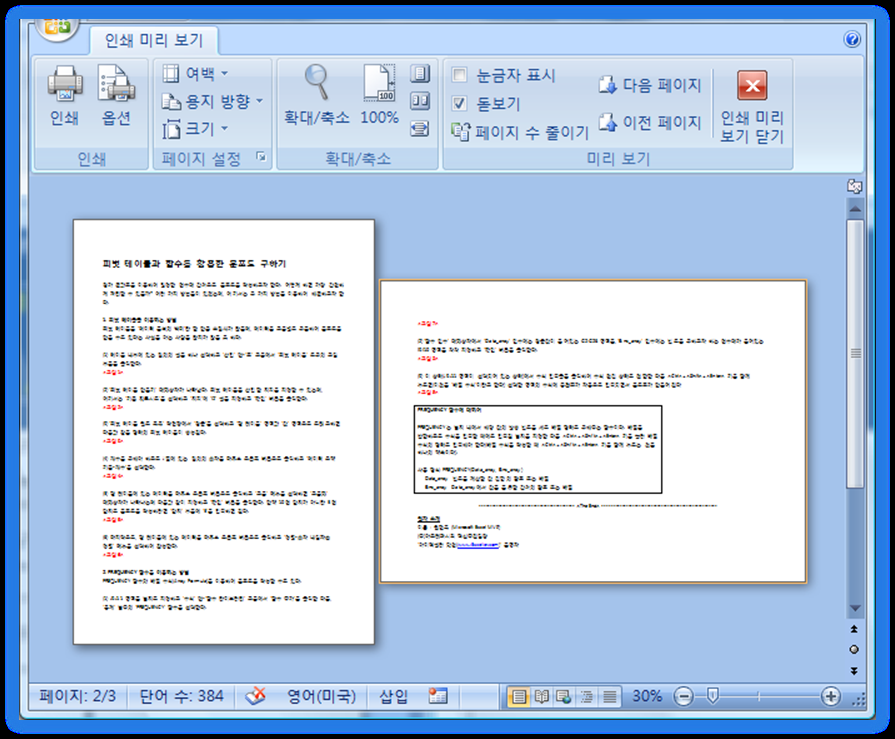Screen dimensions: 895x739
Task: Switch to one page view icon
Action: [420, 74]
